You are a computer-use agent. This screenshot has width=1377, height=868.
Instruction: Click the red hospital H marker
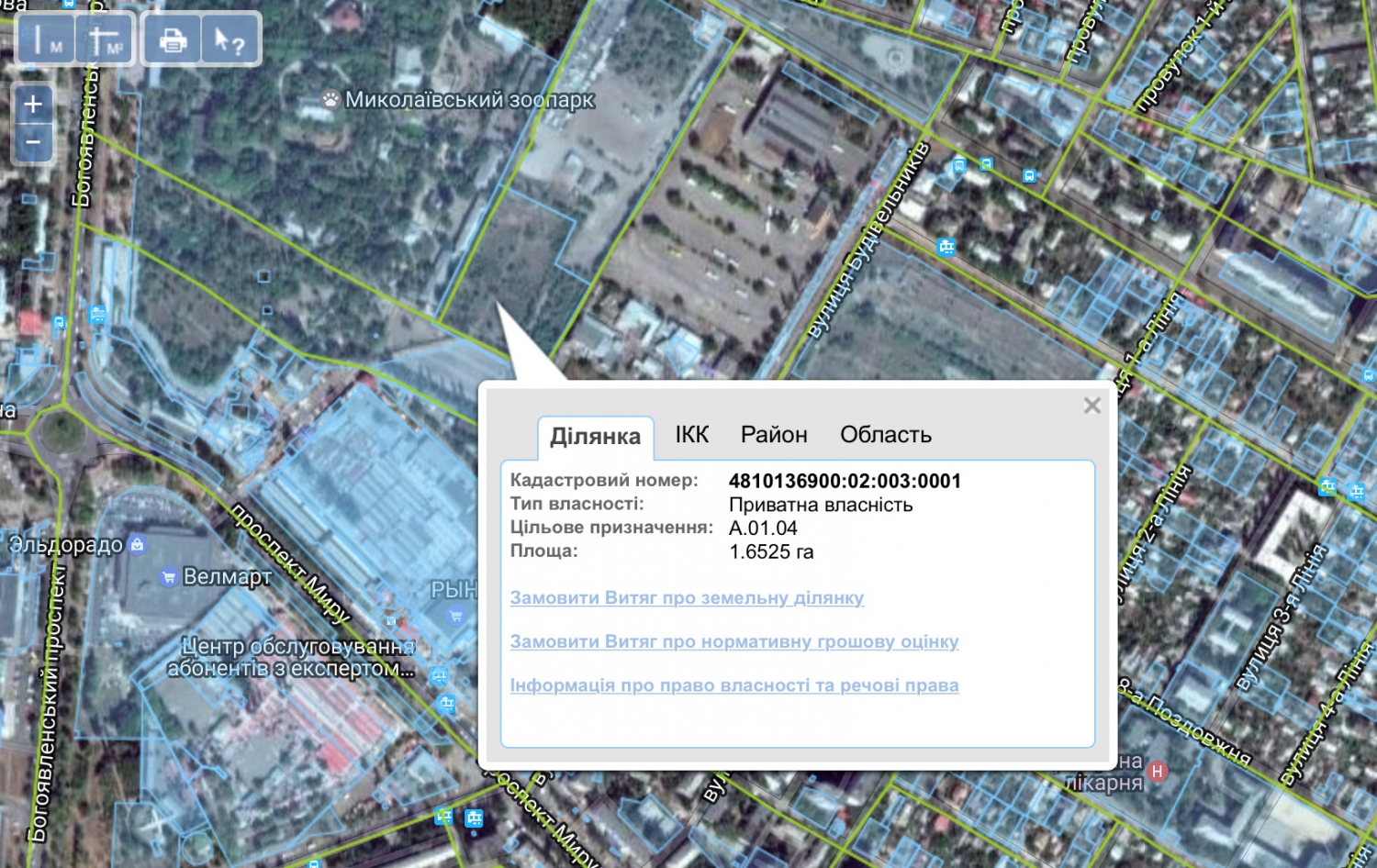(1158, 772)
